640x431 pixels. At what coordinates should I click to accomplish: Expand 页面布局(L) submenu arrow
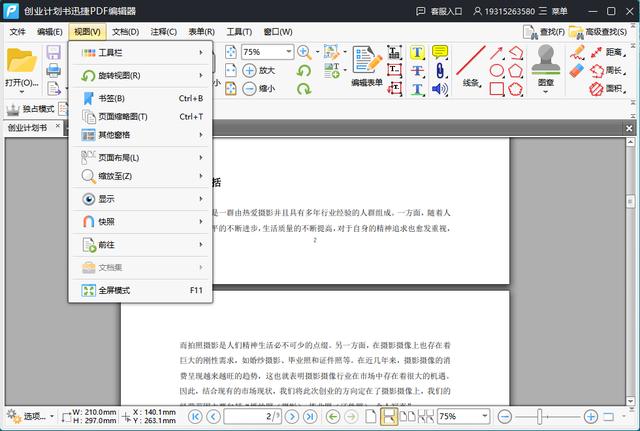pos(201,158)
